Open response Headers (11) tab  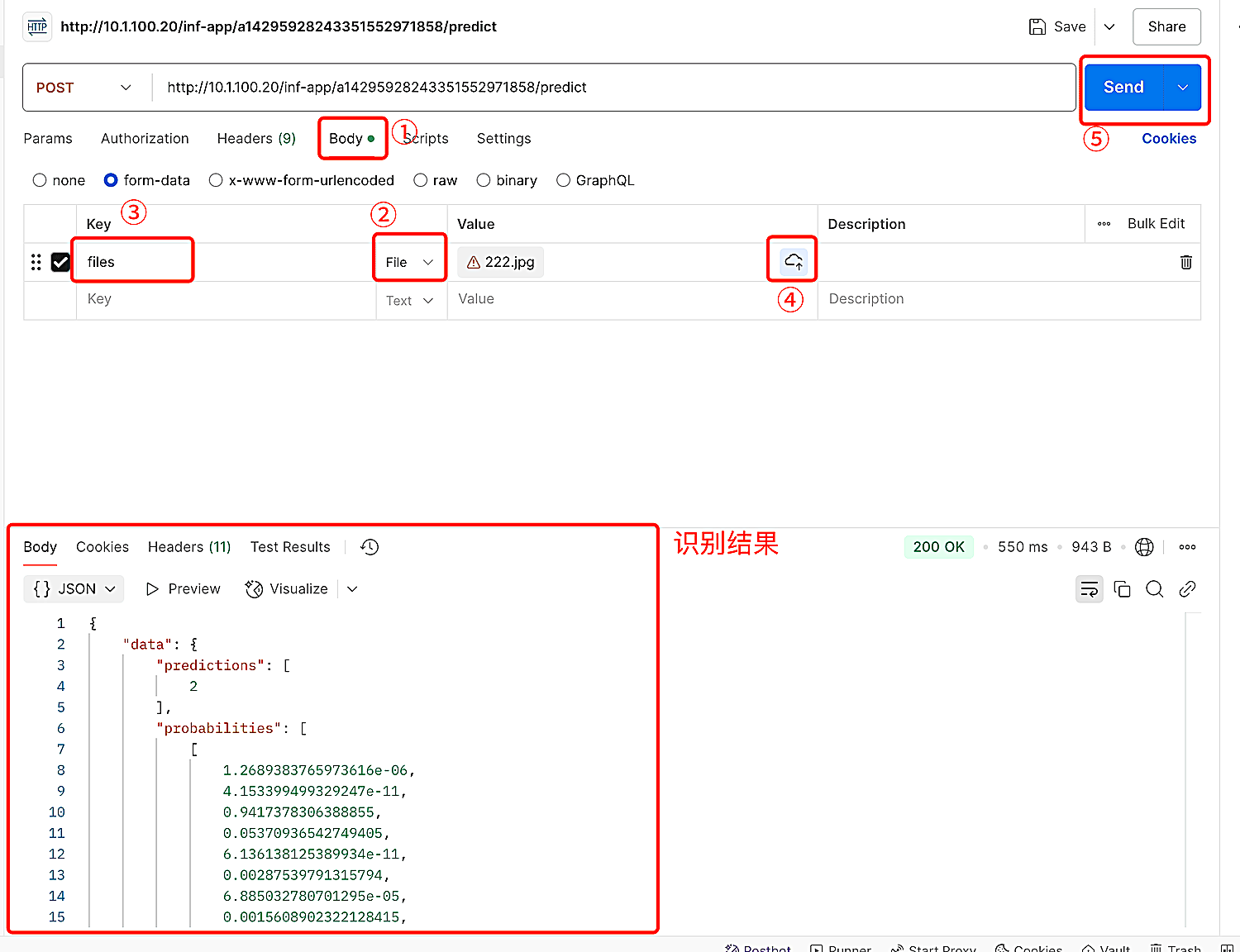coord(189,547)
